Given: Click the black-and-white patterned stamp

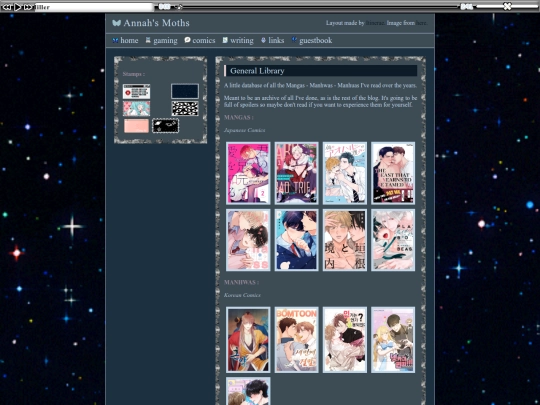Looking at the screenshot, I should 185,108.
